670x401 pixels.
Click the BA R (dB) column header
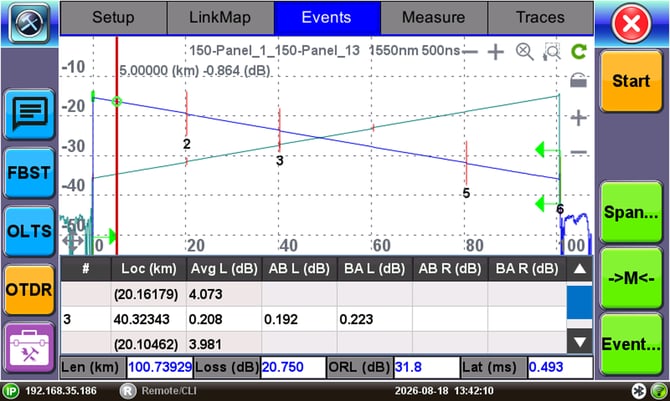(527, 269)
